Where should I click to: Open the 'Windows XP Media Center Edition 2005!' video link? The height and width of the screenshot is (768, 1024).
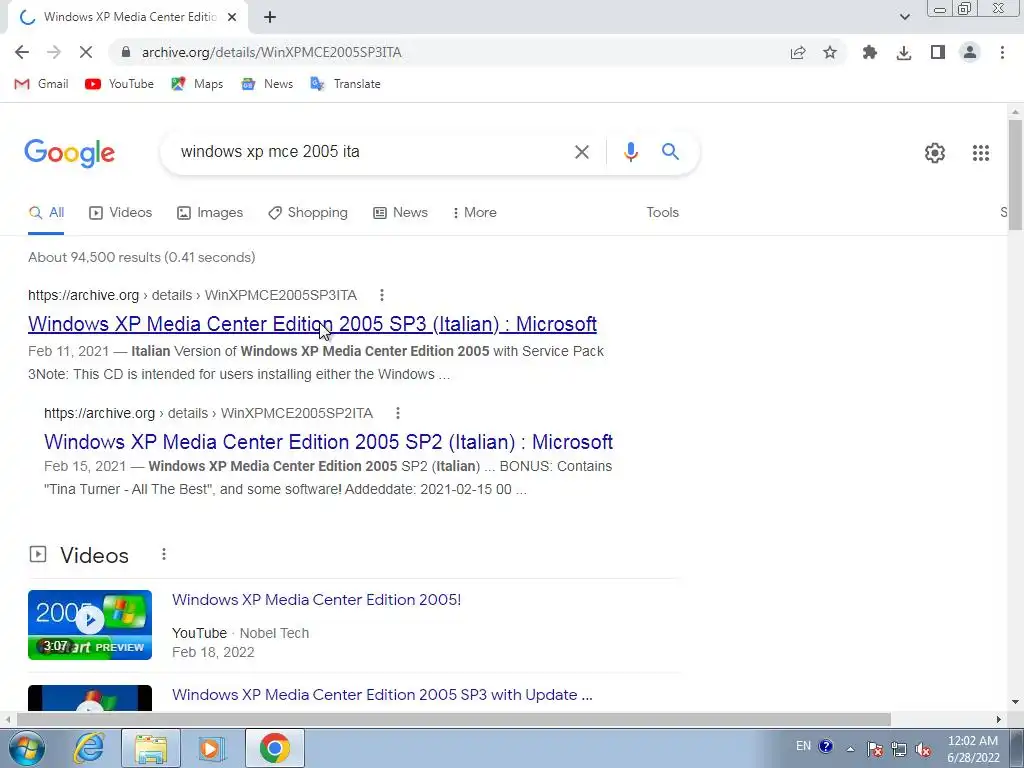[x=317, y=600]
